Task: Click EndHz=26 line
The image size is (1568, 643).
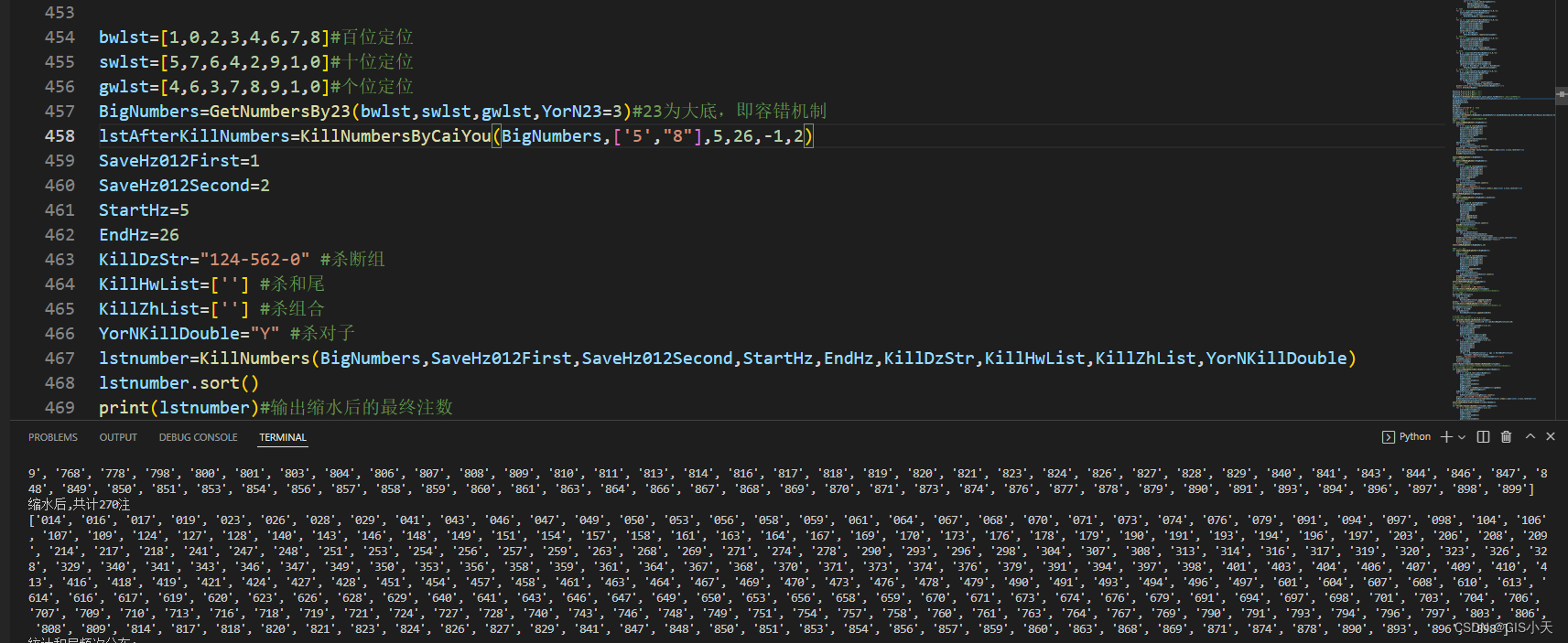Action: (139, 234)
